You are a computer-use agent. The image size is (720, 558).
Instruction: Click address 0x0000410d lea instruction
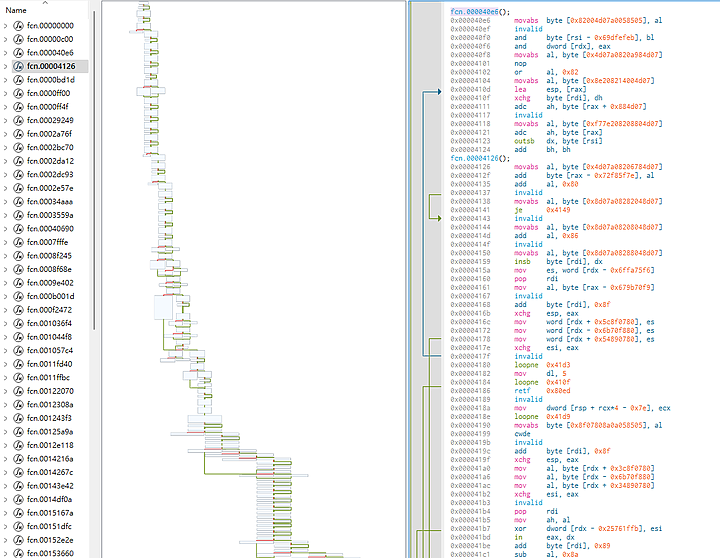click(470, 90)
